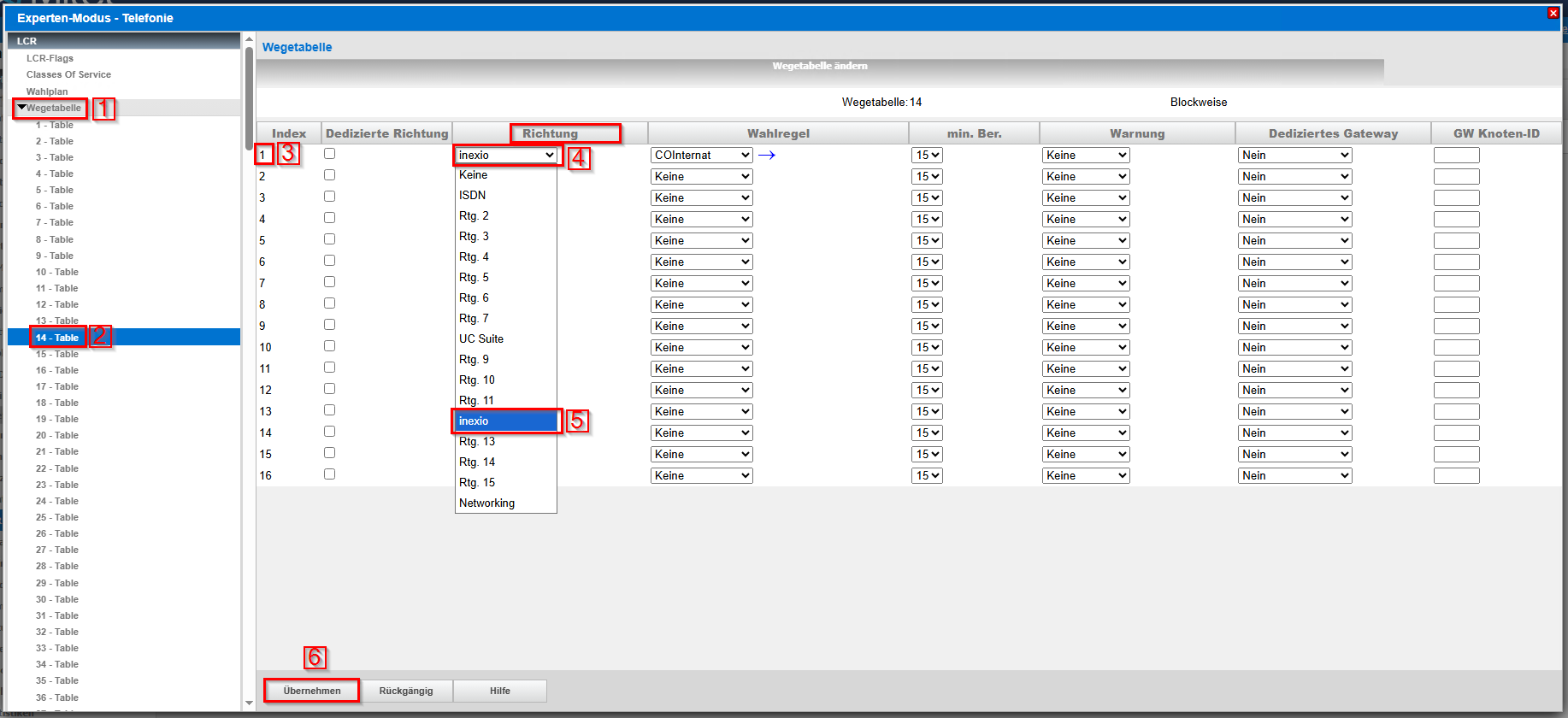Viewport: 1568px width, 718px height.
Task: Check the Dedizierte Richtung box in row 10
Action: (x=329, y=346)
